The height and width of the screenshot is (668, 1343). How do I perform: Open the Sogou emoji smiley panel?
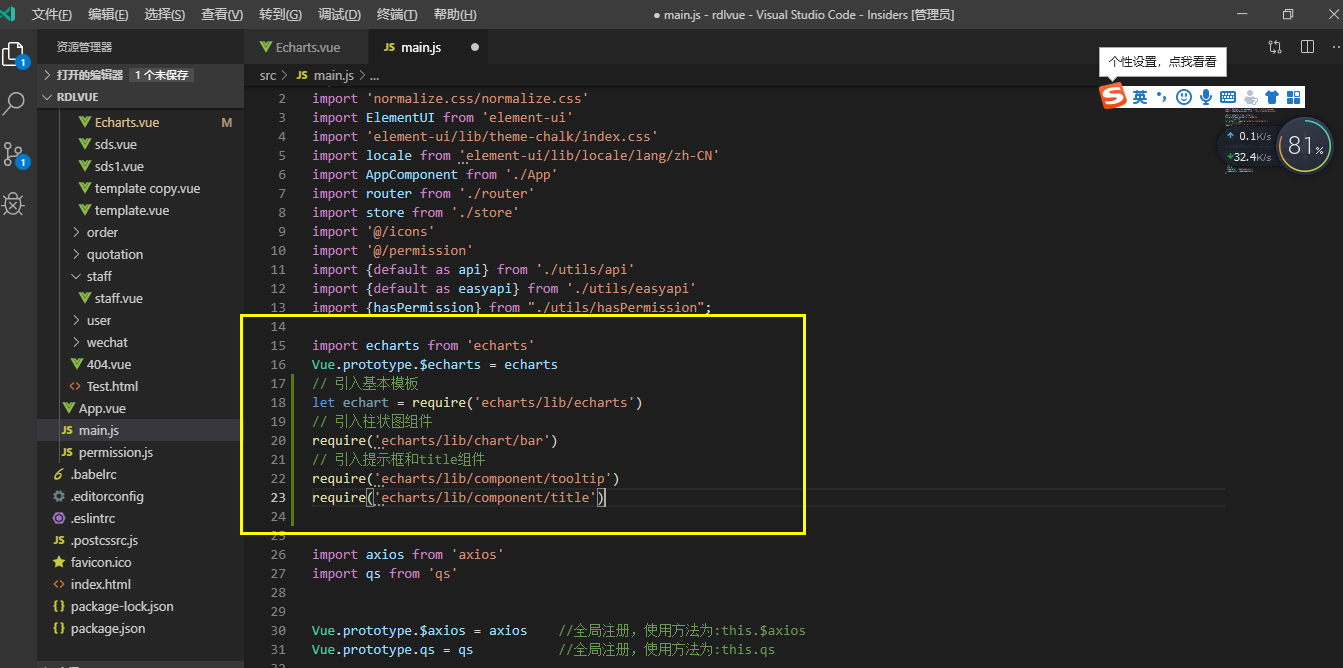coord(1184,97)
